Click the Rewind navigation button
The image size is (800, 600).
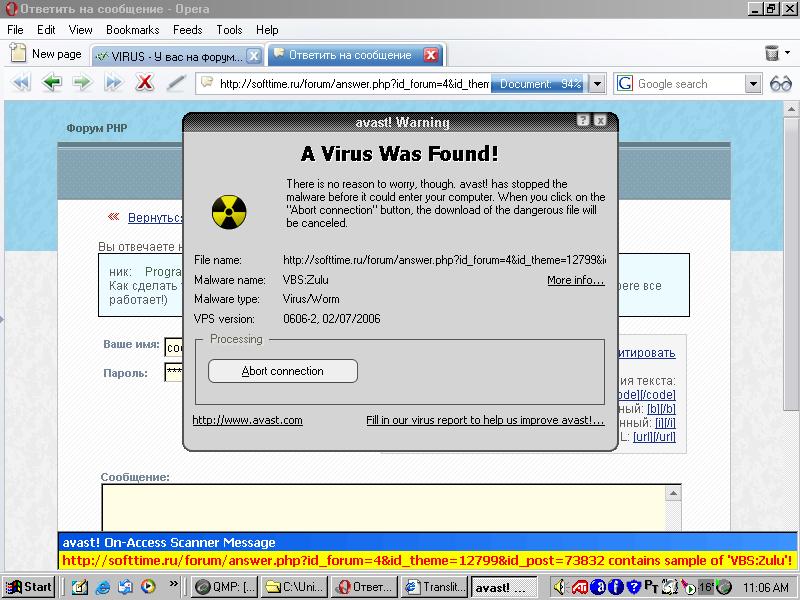coord(21,83)
